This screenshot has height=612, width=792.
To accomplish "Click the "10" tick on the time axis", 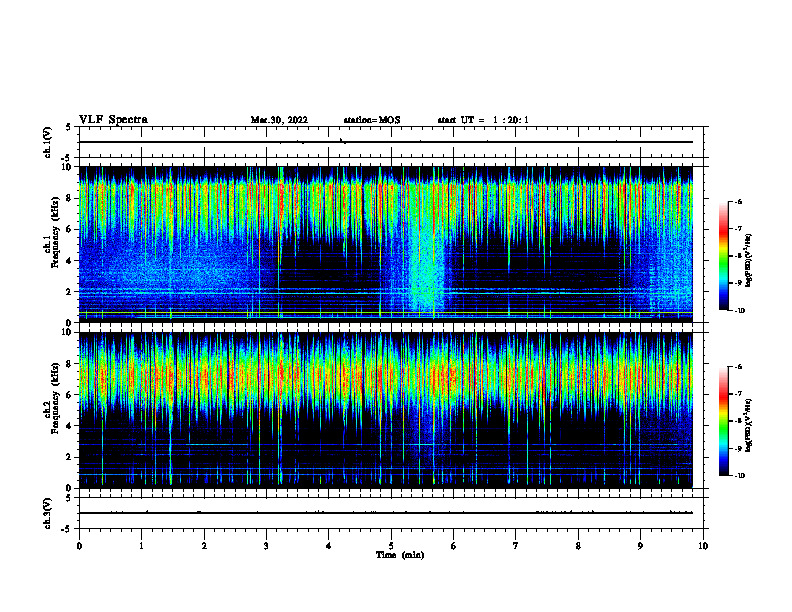I will click(x=703, y=546).
